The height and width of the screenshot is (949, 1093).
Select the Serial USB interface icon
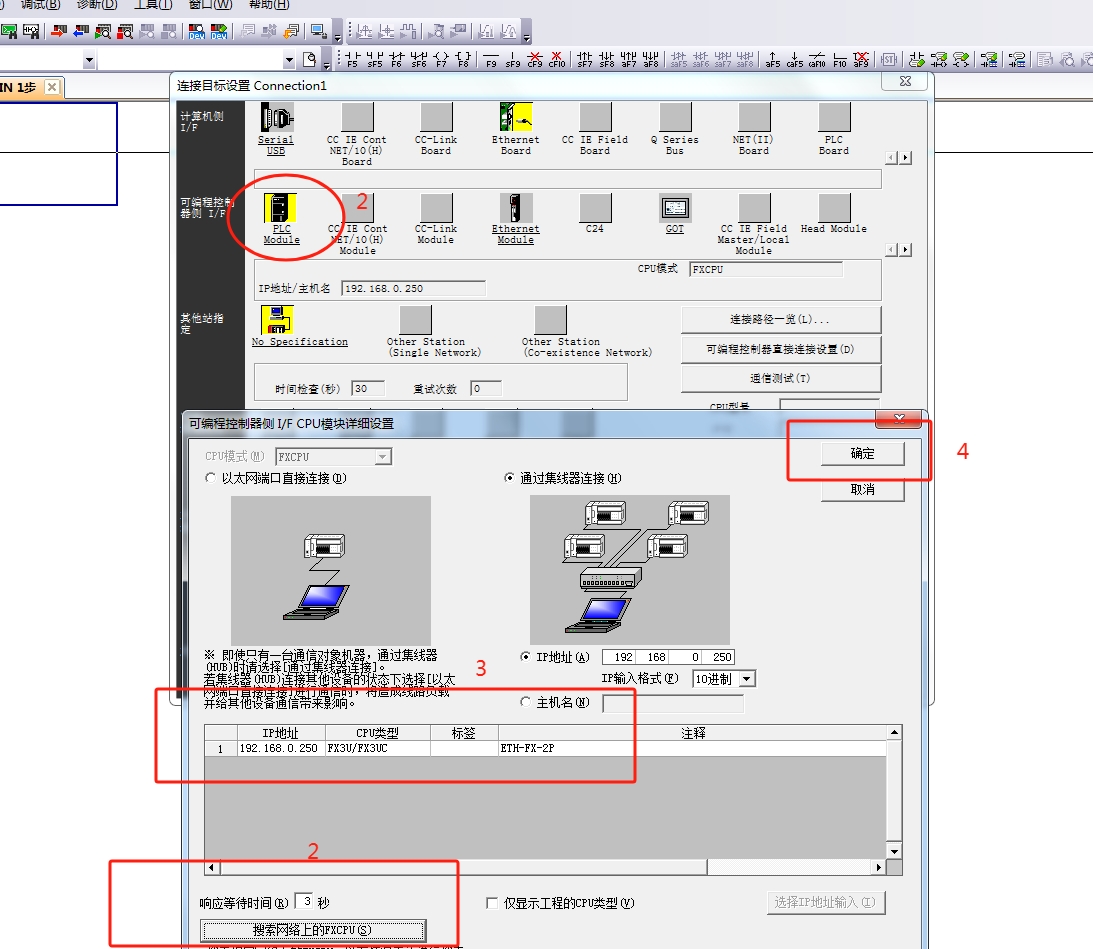click(276, 119)
